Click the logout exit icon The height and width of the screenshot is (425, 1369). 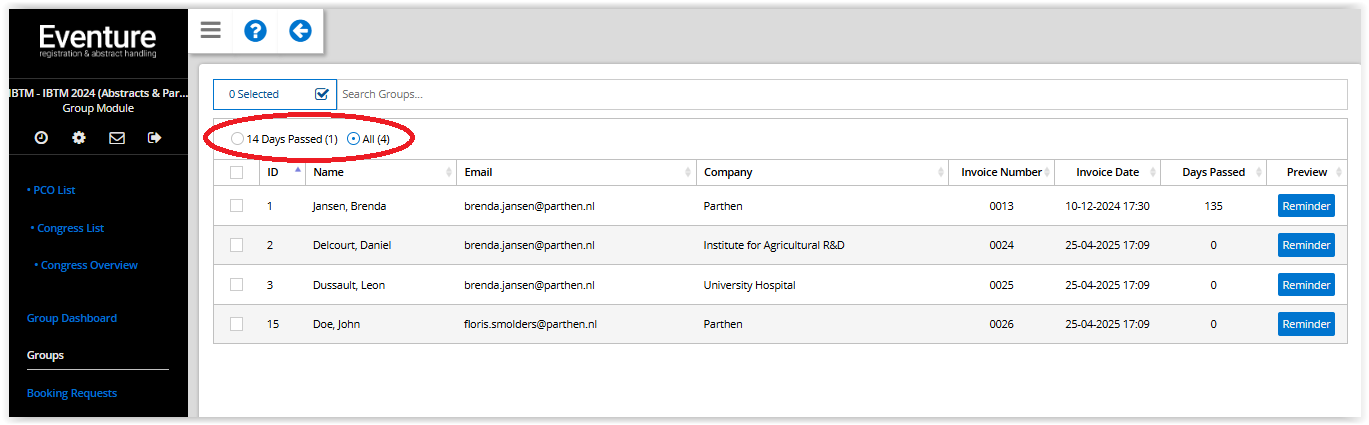(154, 138)
